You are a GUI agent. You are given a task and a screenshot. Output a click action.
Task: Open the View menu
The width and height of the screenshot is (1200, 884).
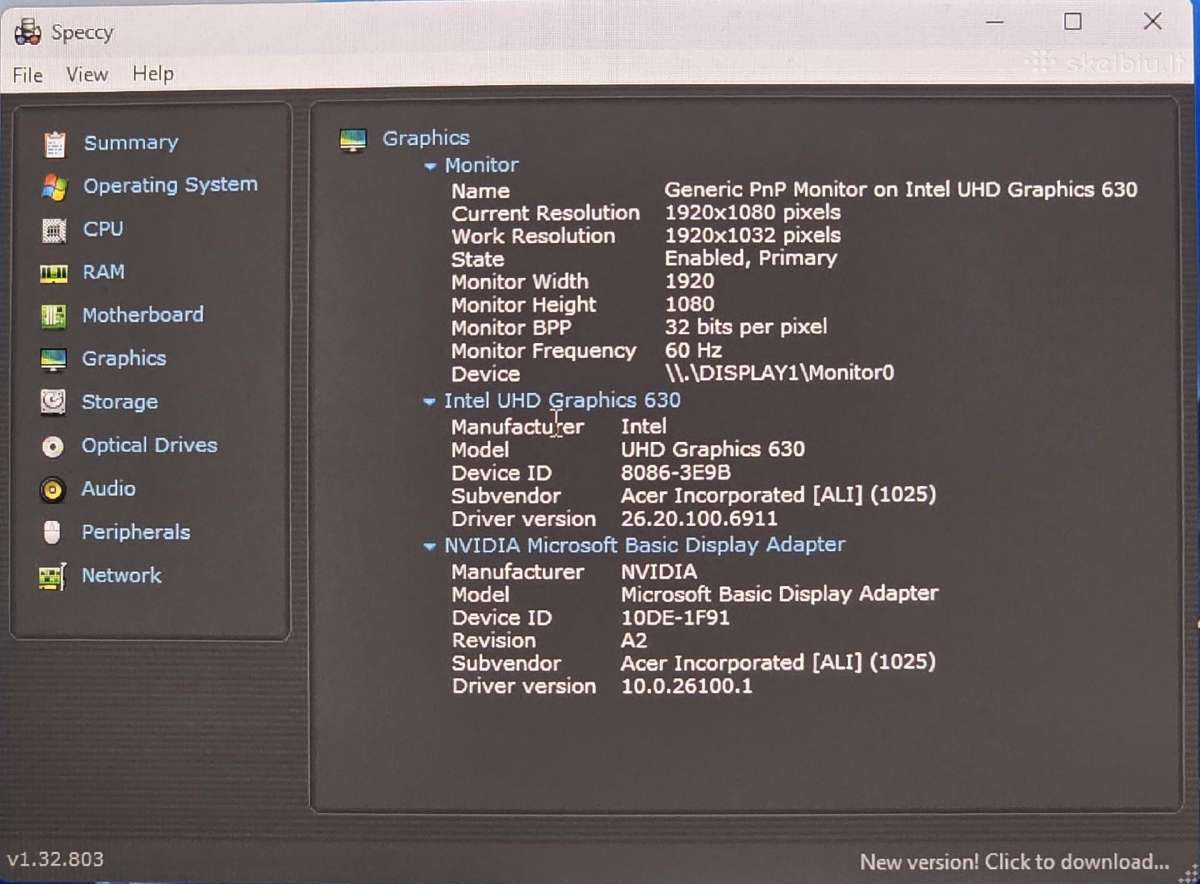(87, 74)
